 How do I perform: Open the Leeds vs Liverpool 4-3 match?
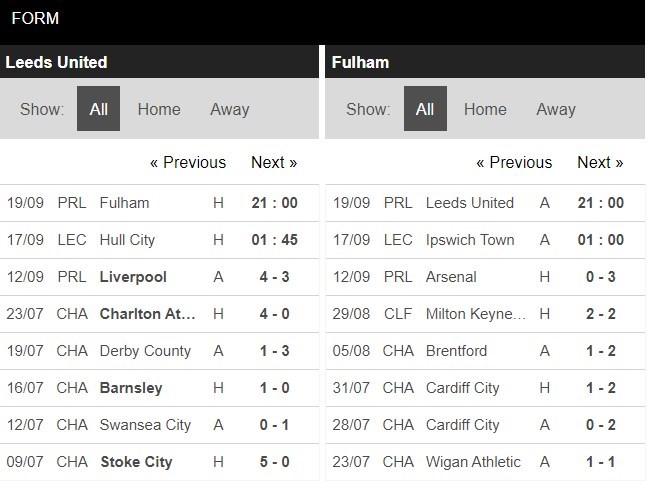(x=133, y=277)
